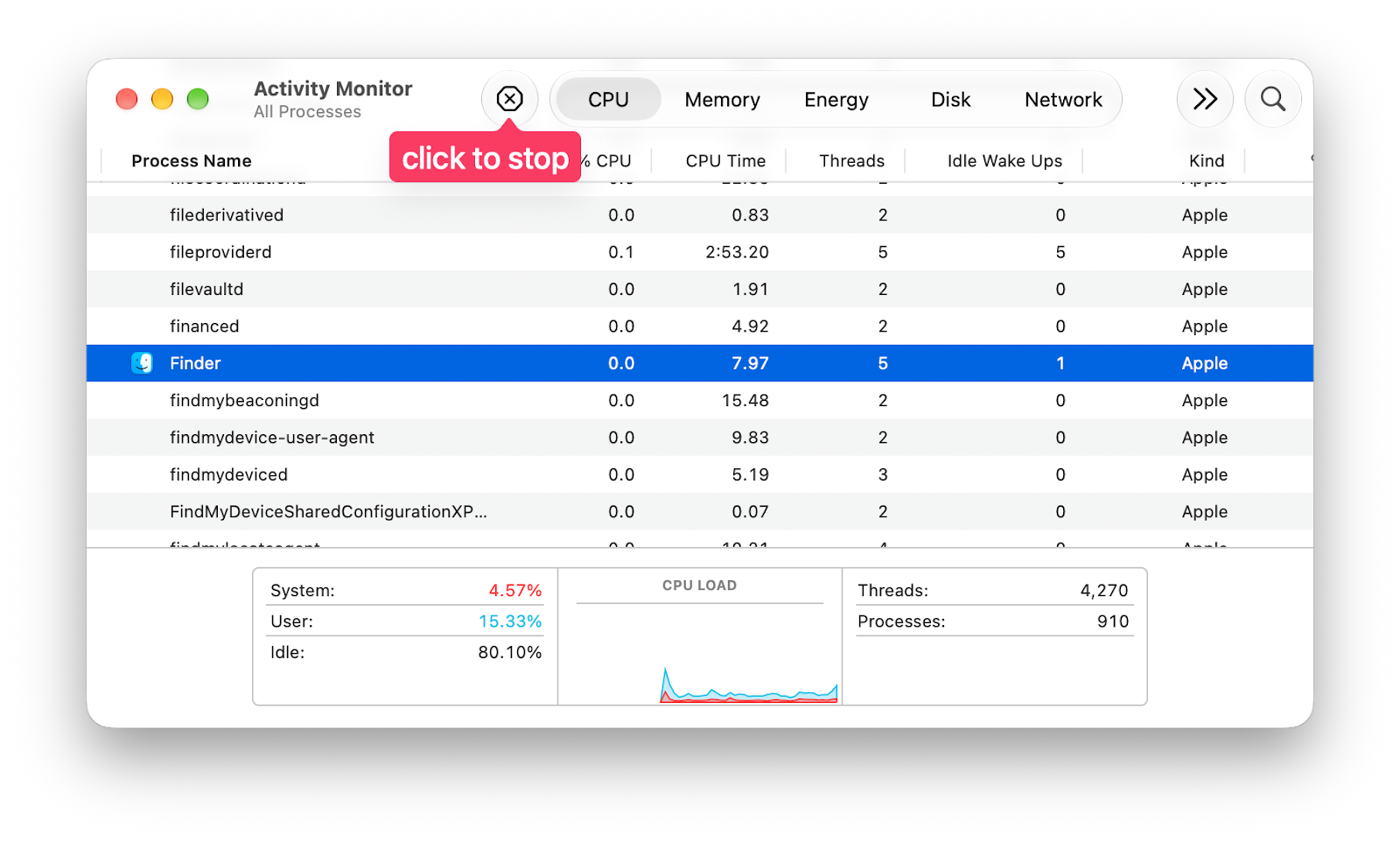
Task: Select the filederivatived process row
Action: click(x=700, y=215)
